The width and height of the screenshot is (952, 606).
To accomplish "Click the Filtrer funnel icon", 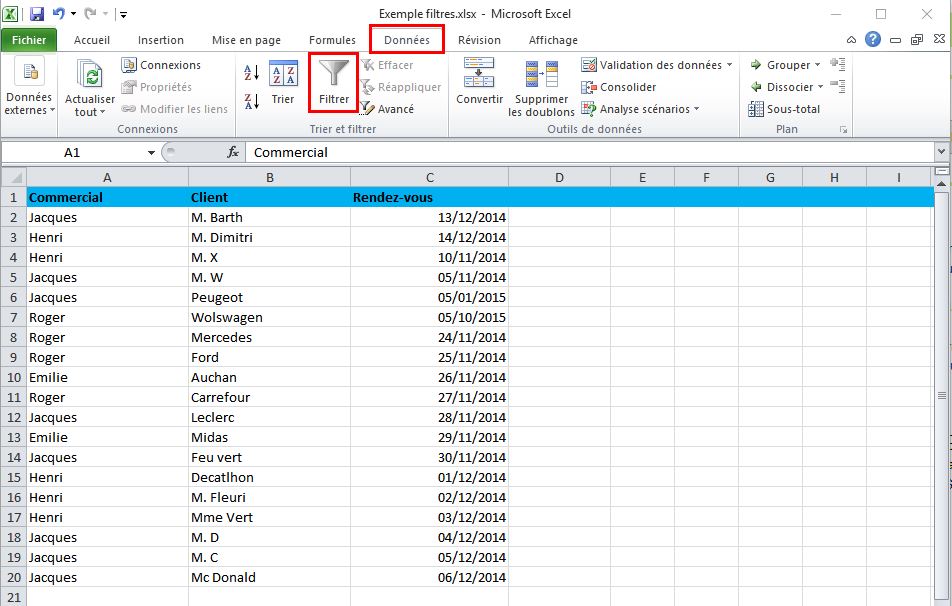I will click(333, 75).
